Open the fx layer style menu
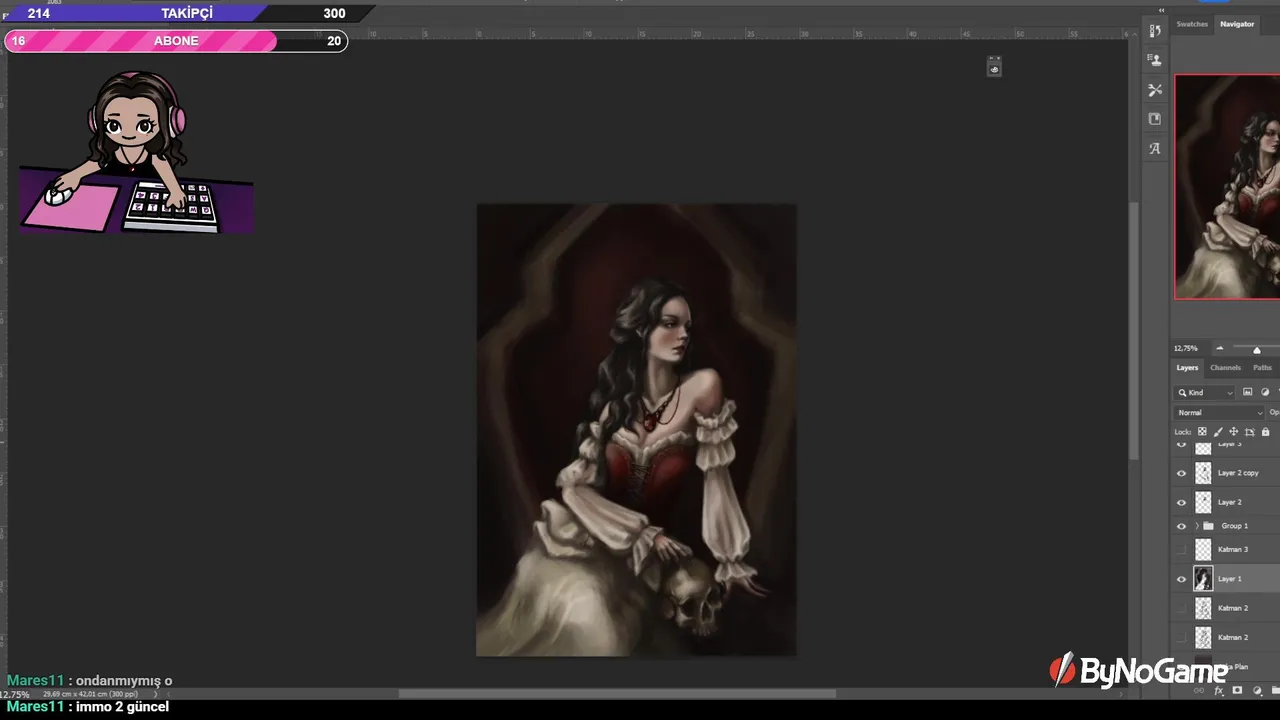 [x=1219, y=690]
